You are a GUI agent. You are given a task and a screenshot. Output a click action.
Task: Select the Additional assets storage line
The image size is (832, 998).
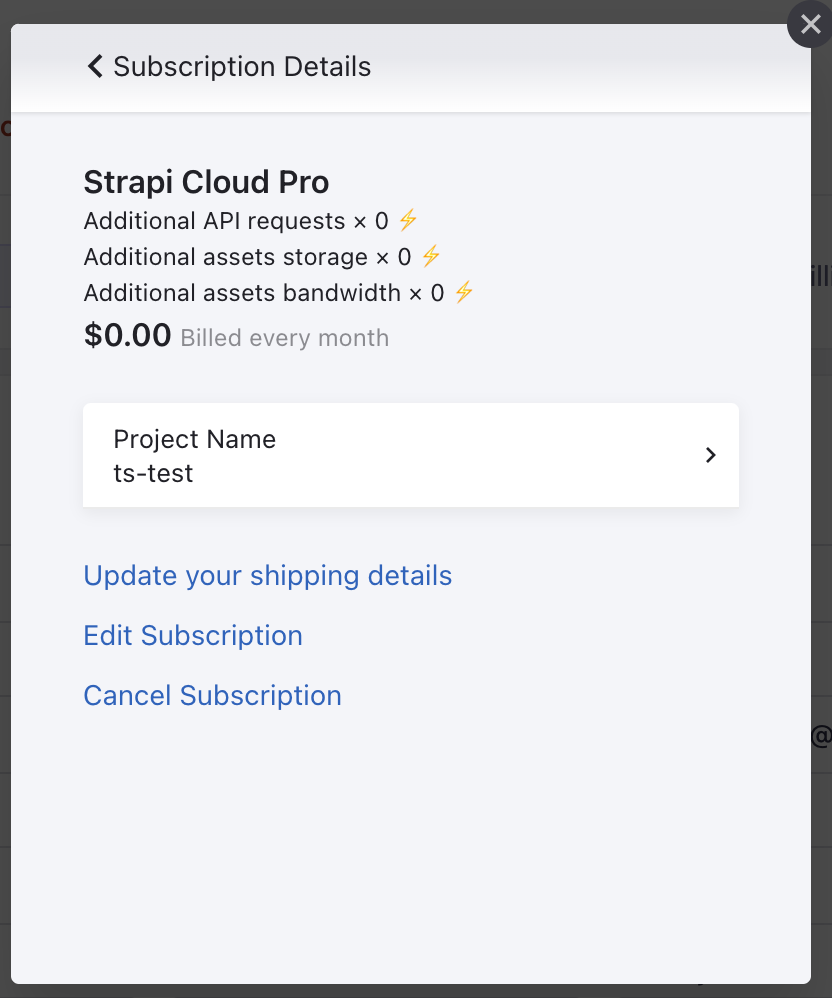tap(247, 257)
